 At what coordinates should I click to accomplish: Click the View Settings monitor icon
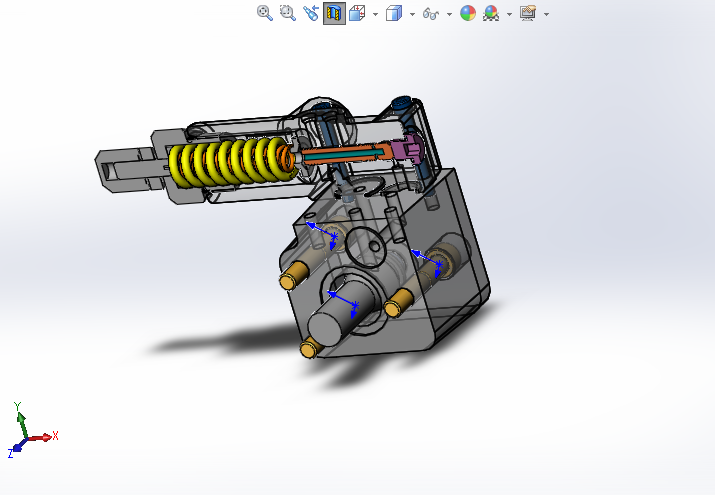click(528, 14)
